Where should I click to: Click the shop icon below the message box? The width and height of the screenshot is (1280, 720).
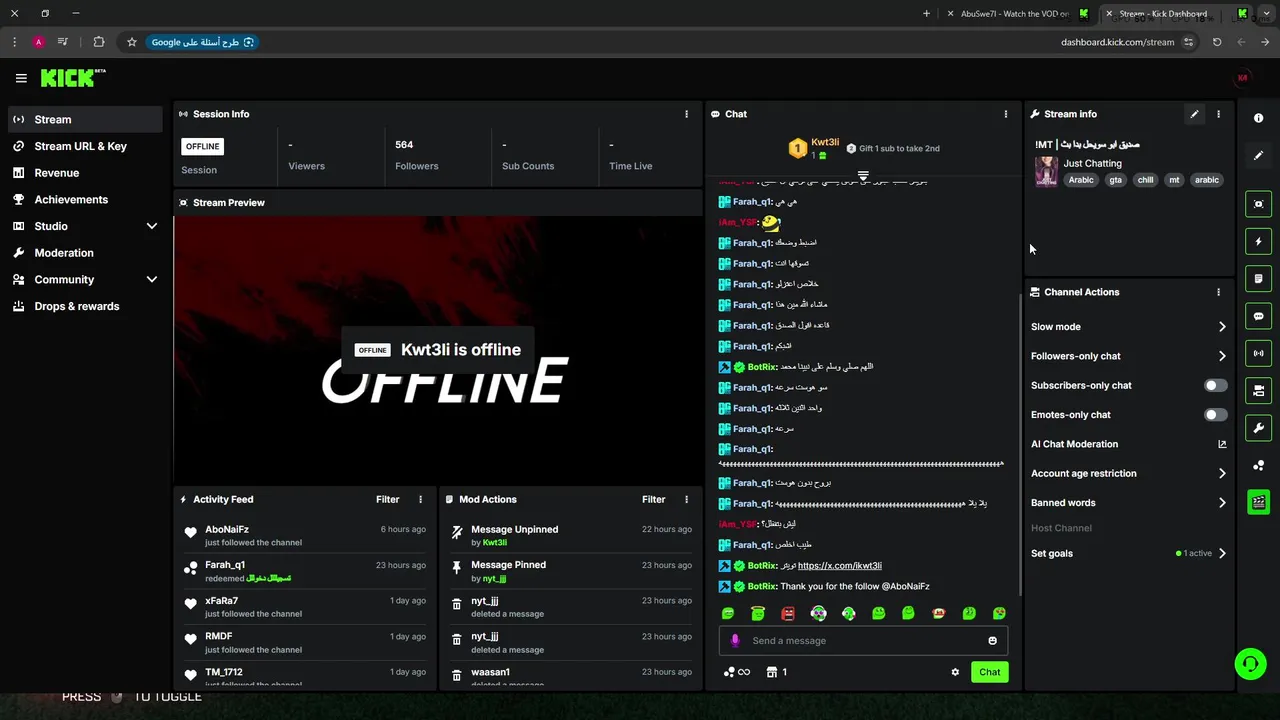coord(776,672)
